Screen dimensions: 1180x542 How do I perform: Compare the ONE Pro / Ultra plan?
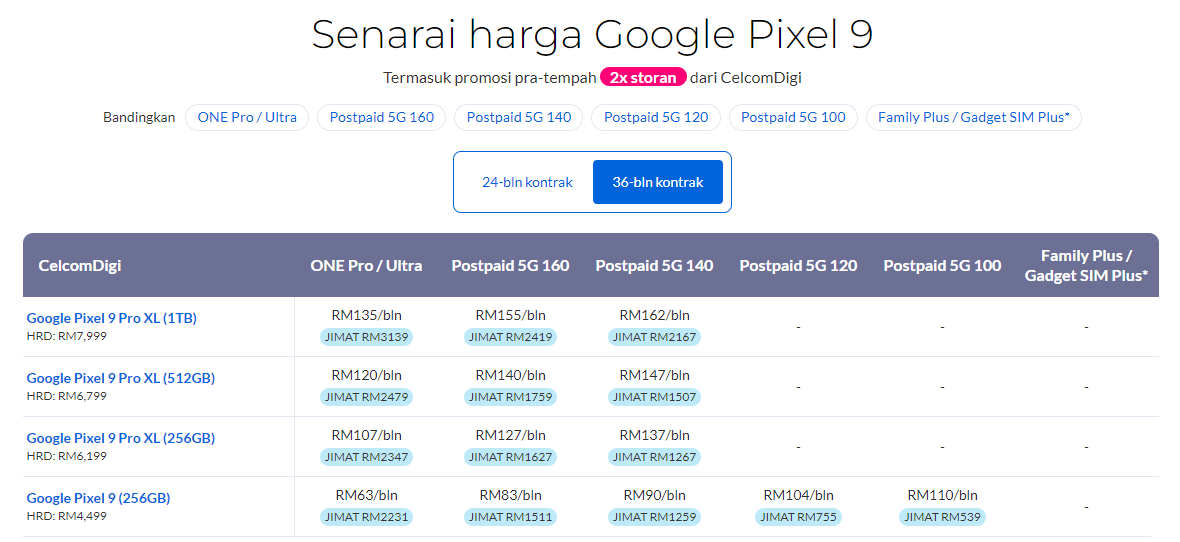(x=247, y=117)
